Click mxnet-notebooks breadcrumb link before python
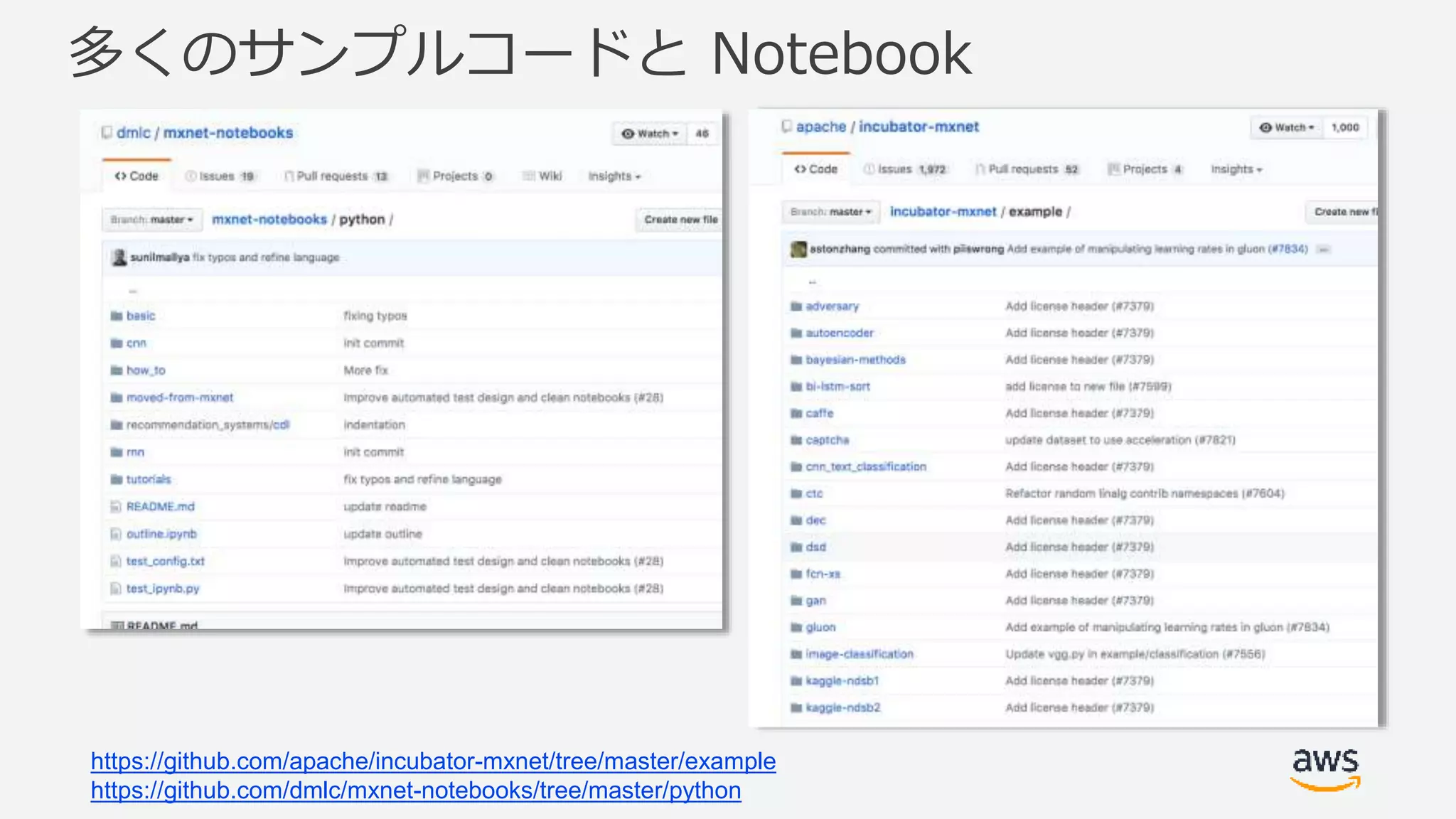The width and height of the screenshot is (1456, 819). pos(269,220)
